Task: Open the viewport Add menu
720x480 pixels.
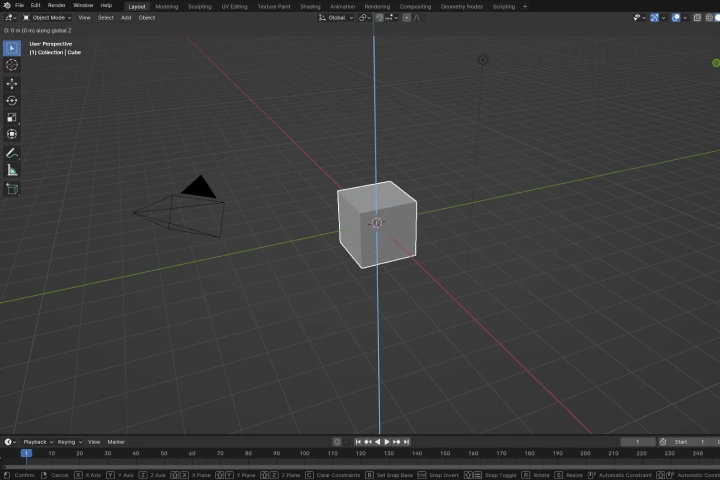Action: [x=126, y=18]
